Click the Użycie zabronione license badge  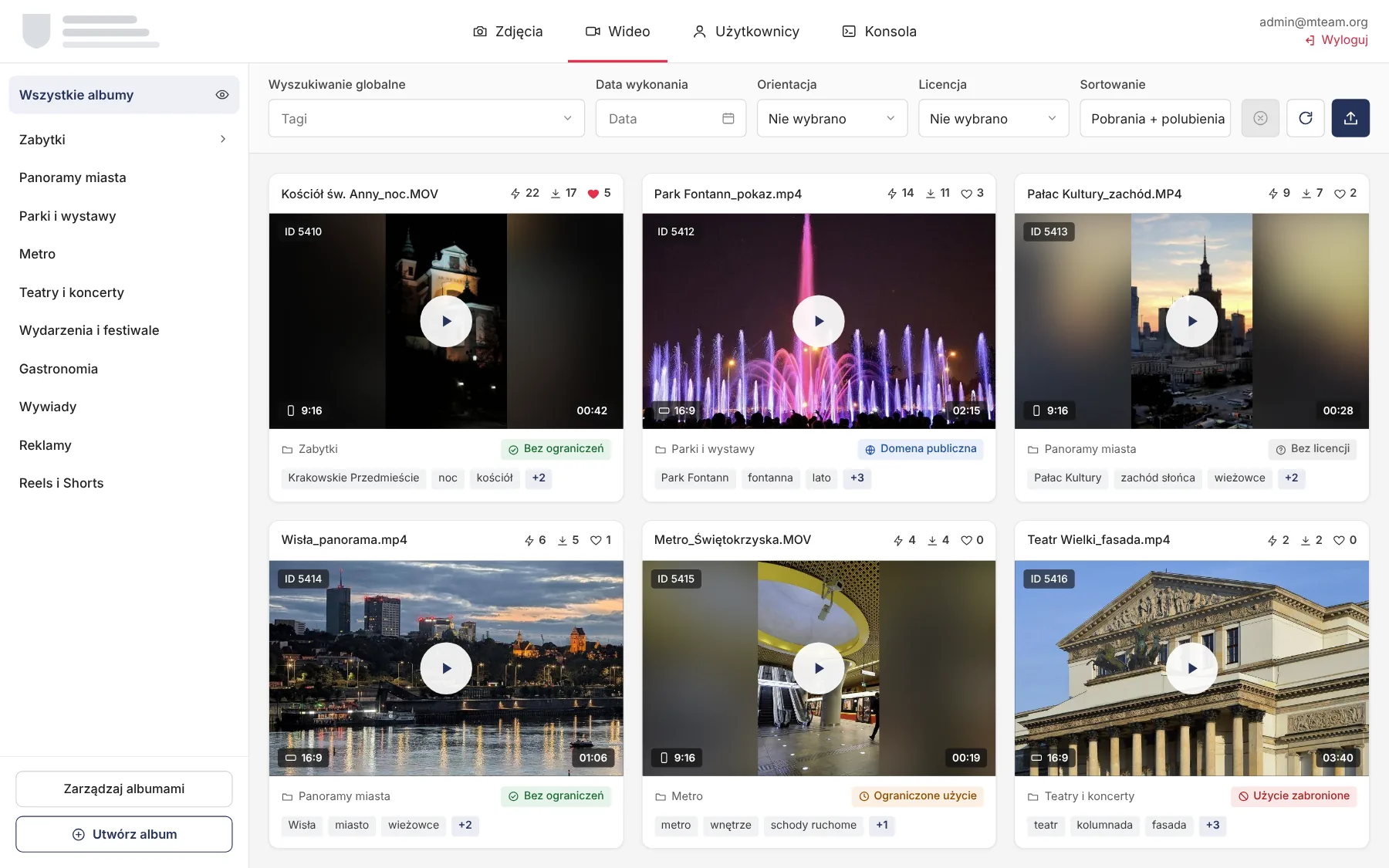[x=1294, y=796]
